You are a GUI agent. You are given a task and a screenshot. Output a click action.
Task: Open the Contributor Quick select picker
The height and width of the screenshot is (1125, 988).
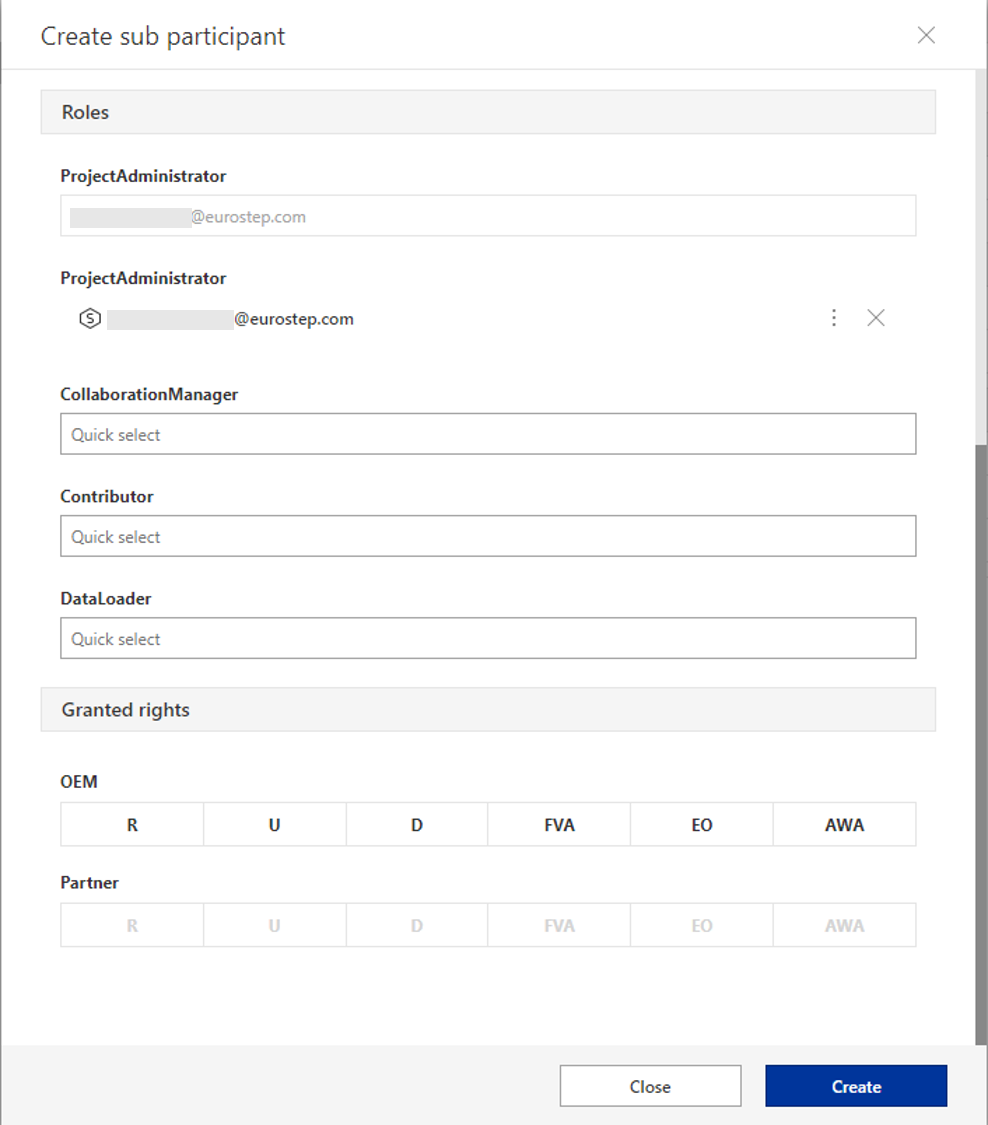(488, 536)
